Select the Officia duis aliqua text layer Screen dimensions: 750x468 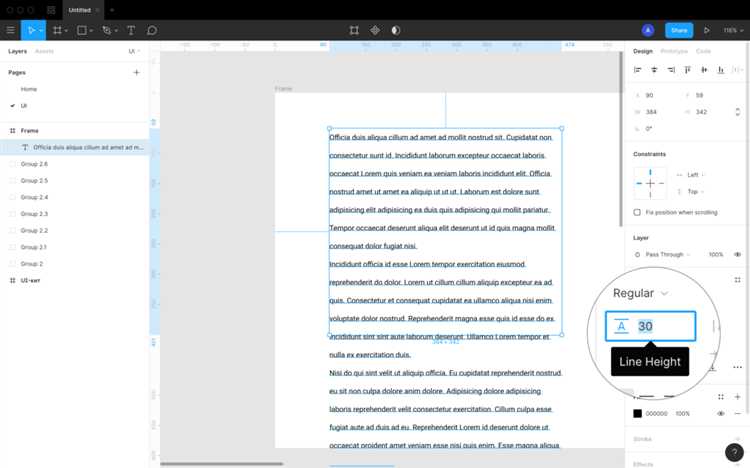[x=75, y=147]
